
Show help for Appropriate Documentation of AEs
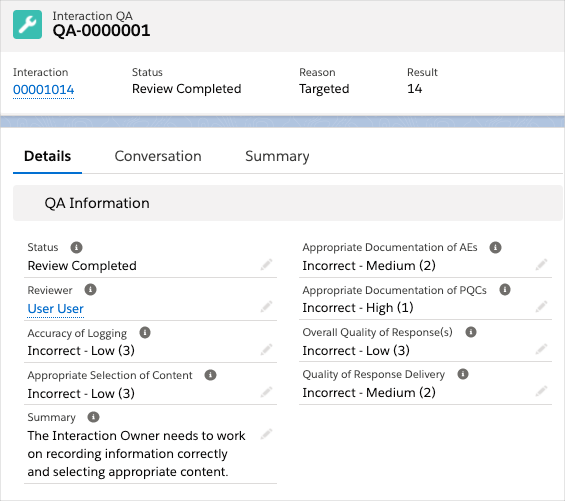coord(495,248)
